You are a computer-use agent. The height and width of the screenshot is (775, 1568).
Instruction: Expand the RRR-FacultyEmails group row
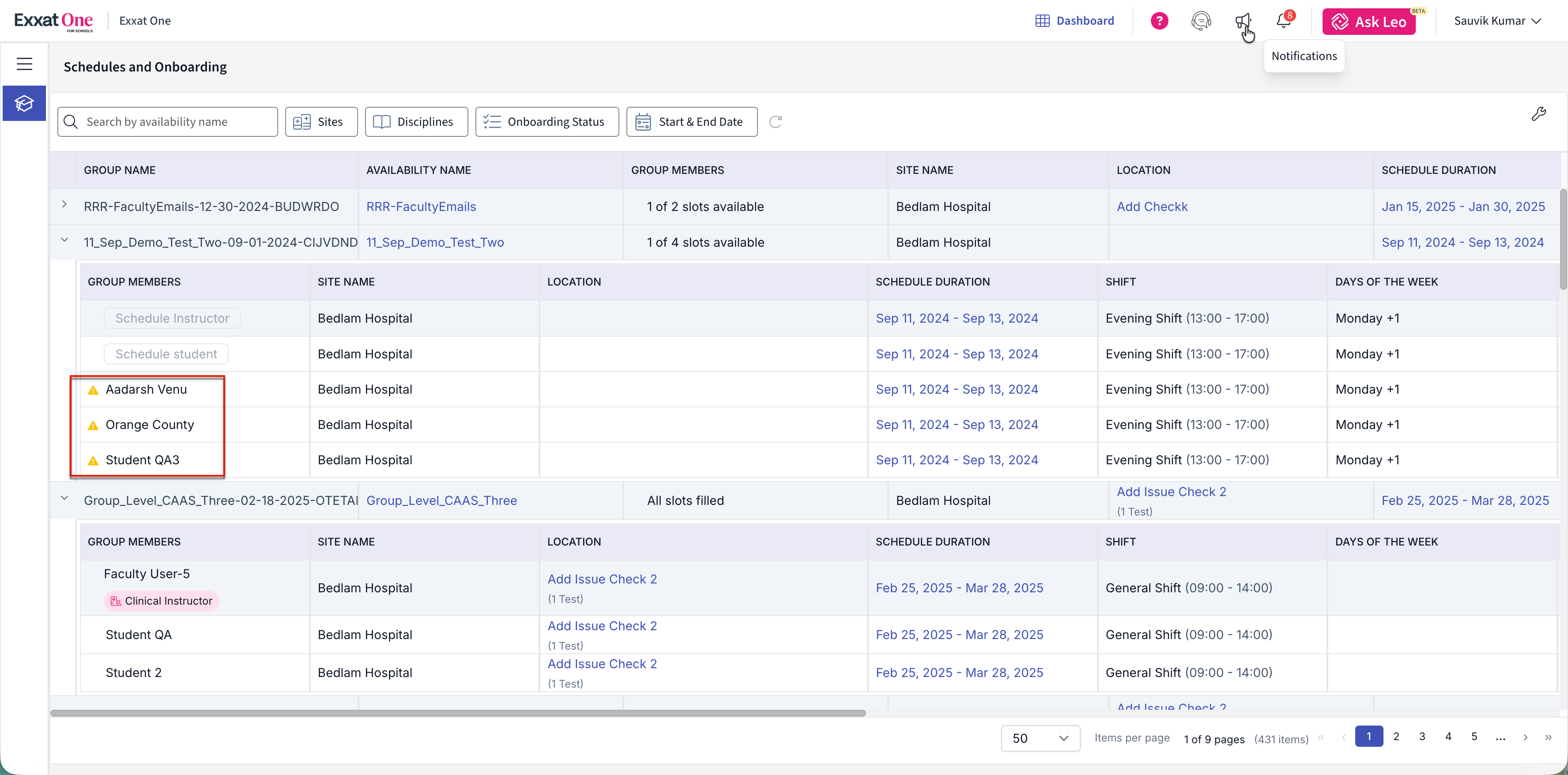pyautogui.click(x=64, y=204)
